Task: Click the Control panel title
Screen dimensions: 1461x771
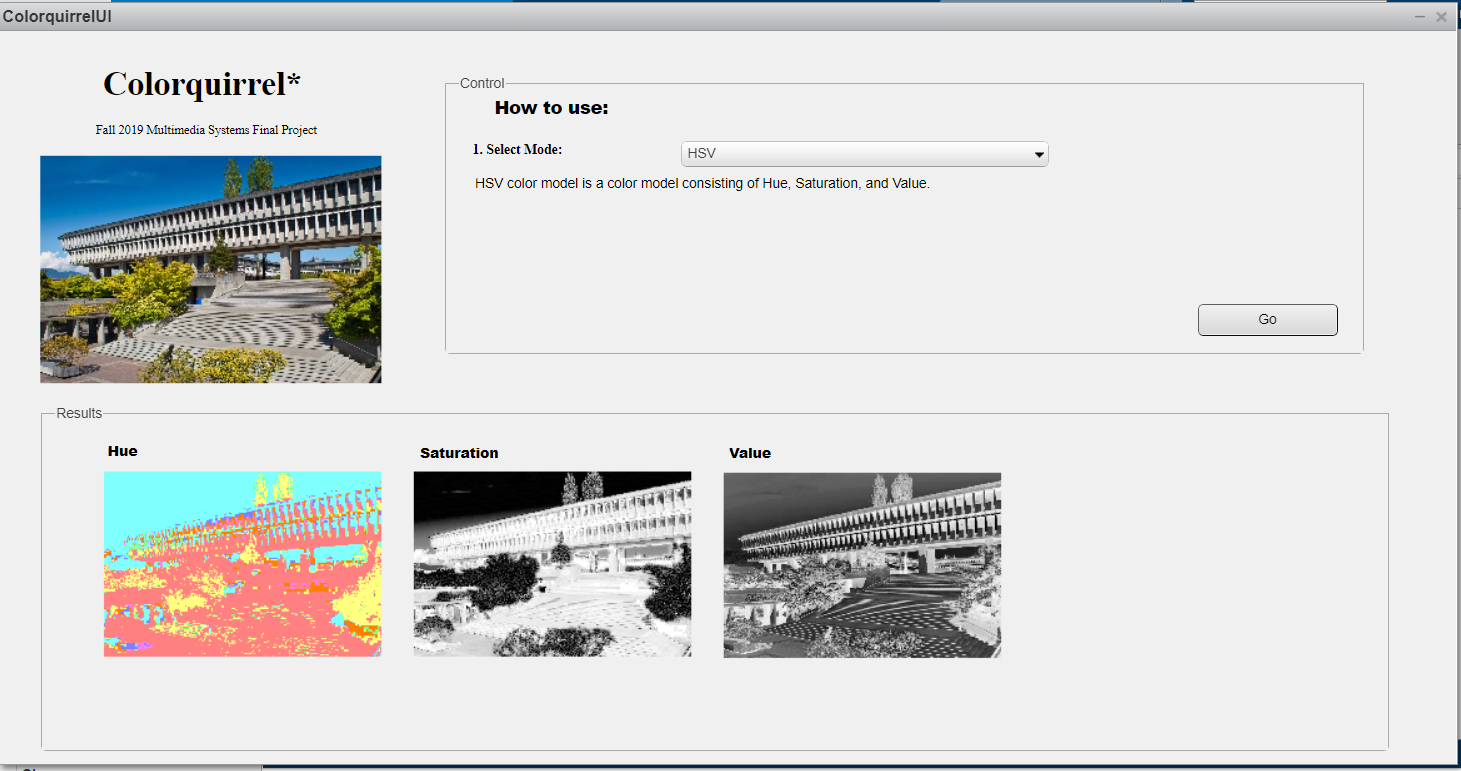Action: (x=482, y=83)
